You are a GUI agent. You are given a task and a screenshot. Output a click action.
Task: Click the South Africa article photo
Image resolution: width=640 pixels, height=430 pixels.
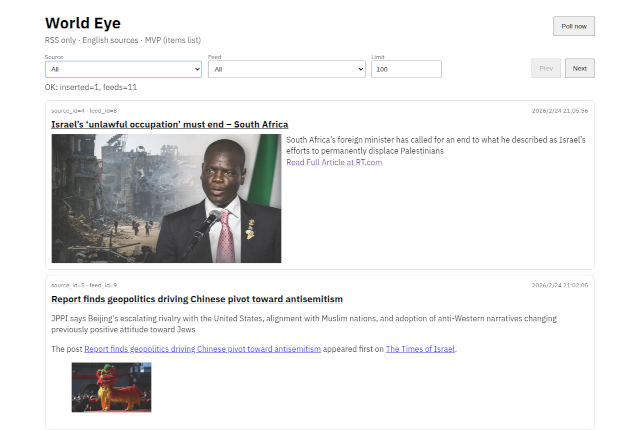pos(166,198)
